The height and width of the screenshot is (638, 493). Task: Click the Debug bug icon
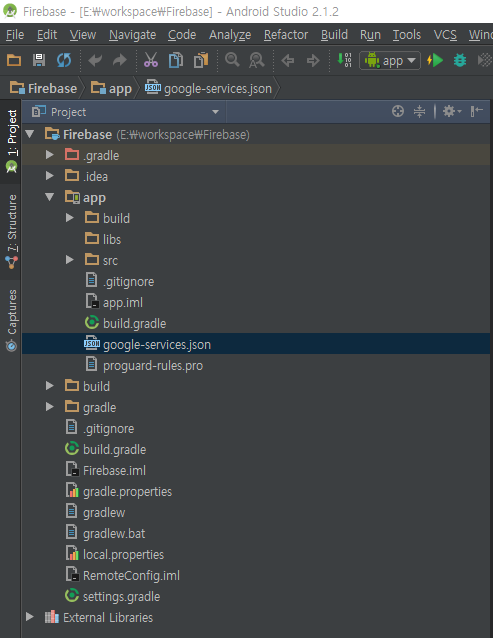pyautogui.click(x=460, y=60)
